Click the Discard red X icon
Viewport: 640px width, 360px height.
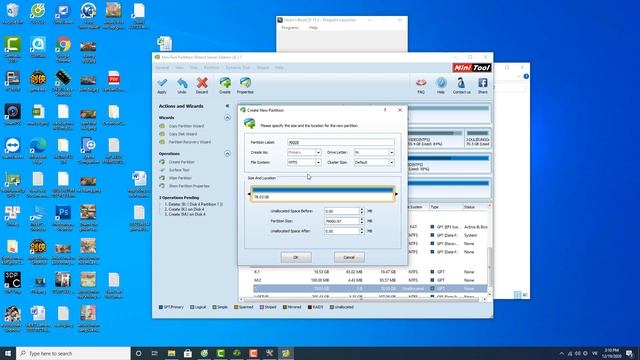(x=202, y=86)
